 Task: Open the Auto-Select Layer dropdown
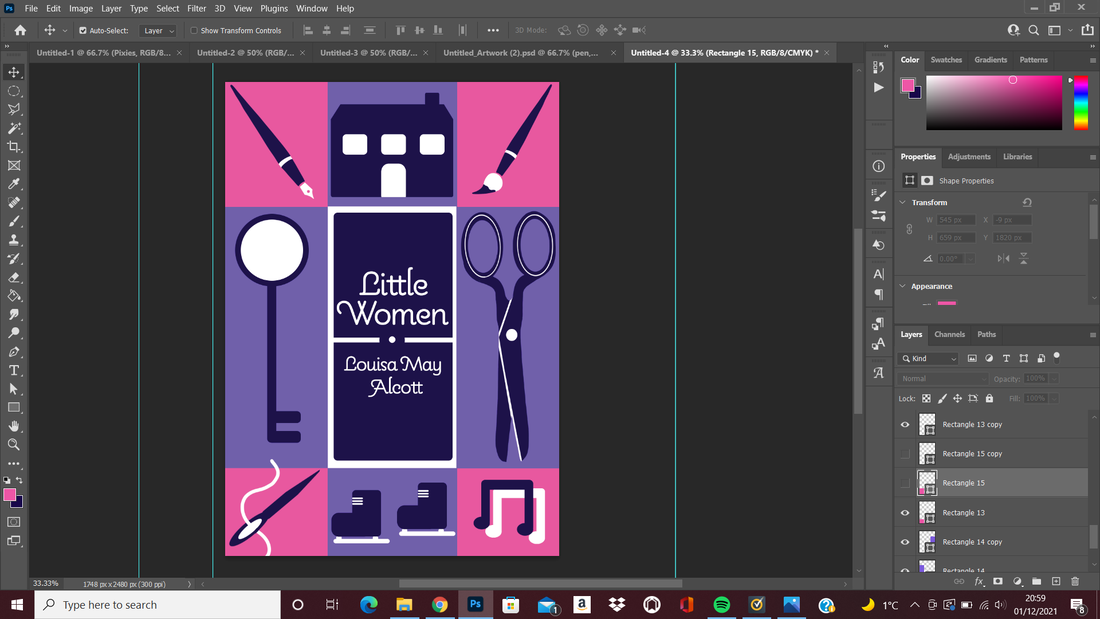(158, 31)
